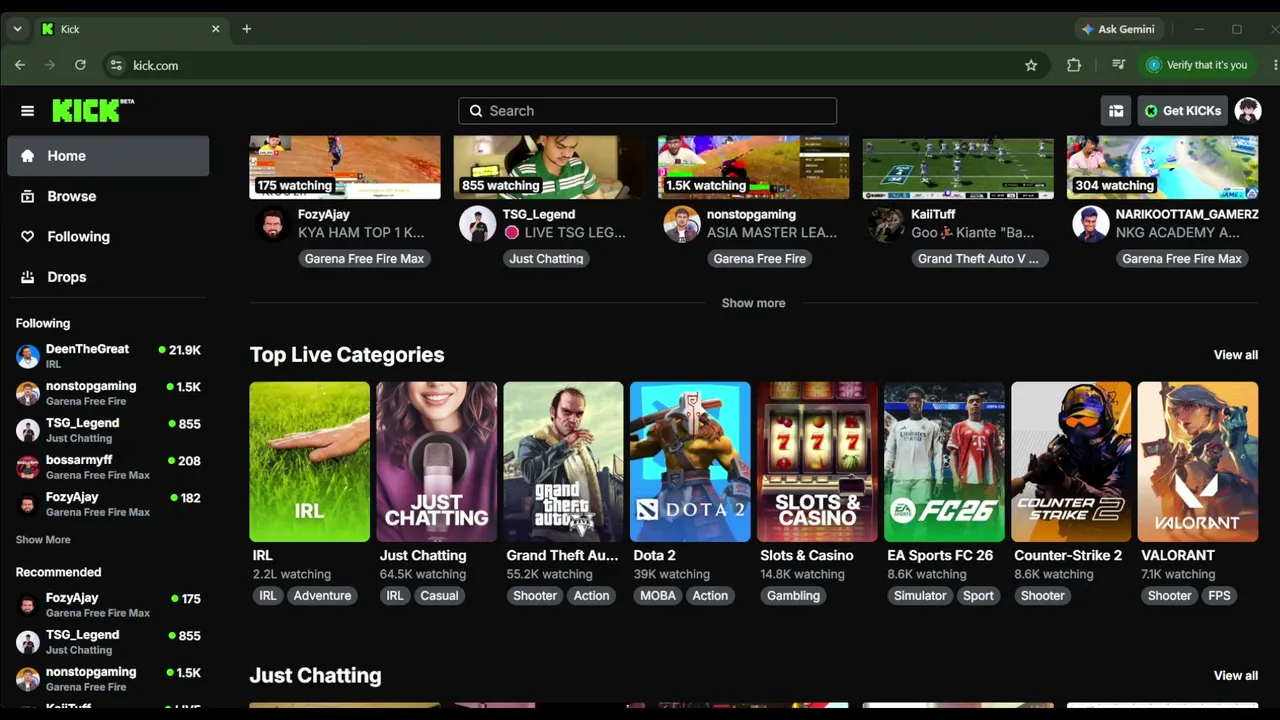Open Just Chatting tag under TSG_Legend stream
1280x720 pixels.
[546, 259]
